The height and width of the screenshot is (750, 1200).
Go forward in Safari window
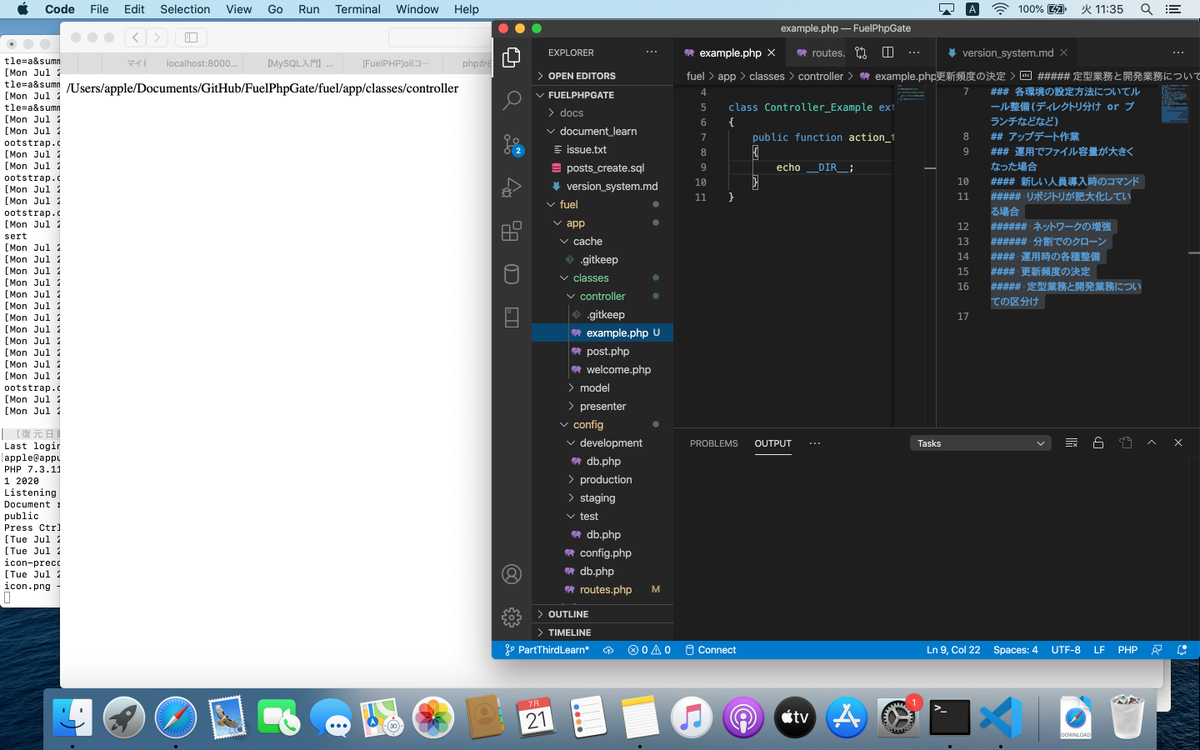coord(156,38)
